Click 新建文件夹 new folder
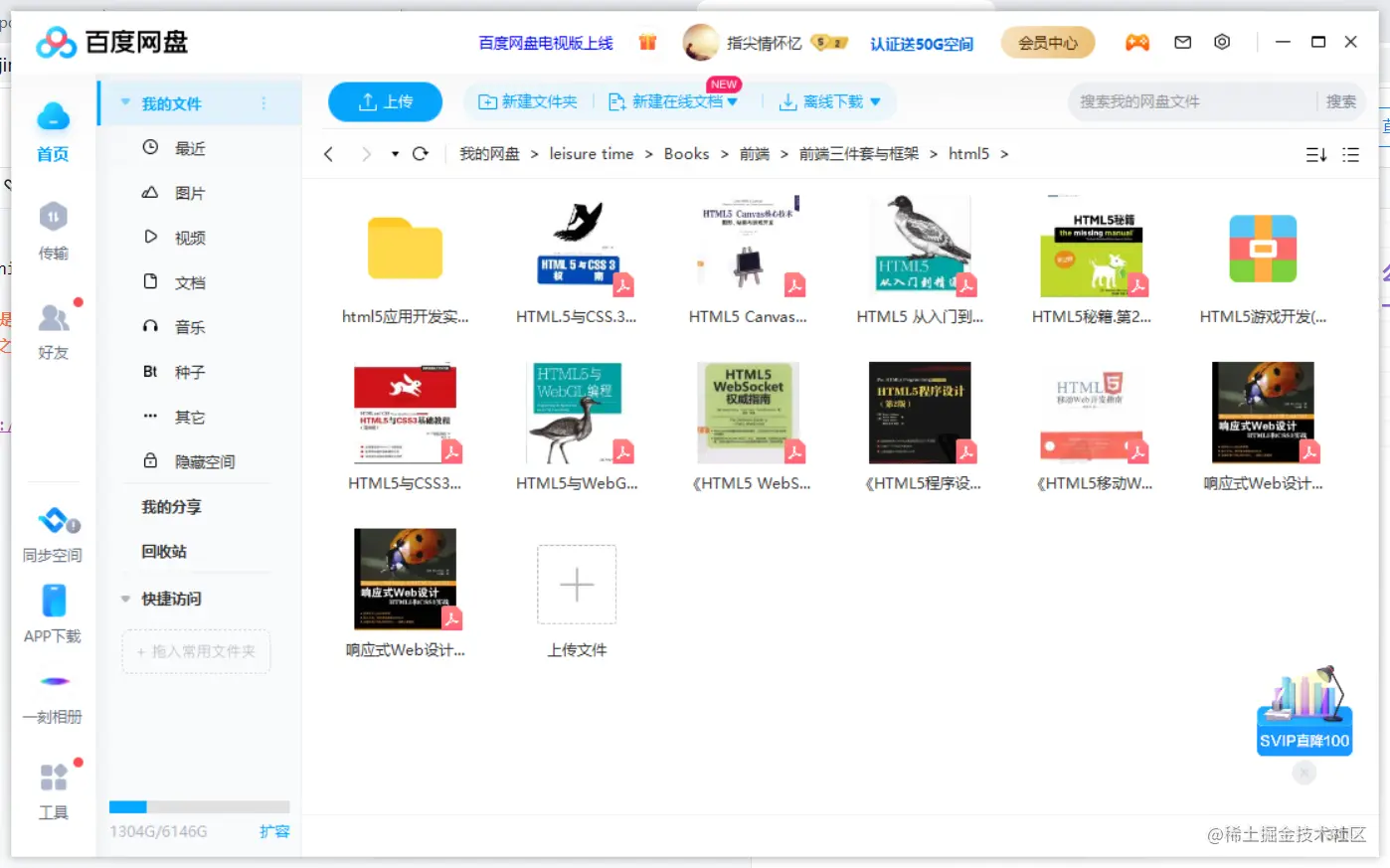Viewport: 1390px width, 868px height. tap(528, 101)
